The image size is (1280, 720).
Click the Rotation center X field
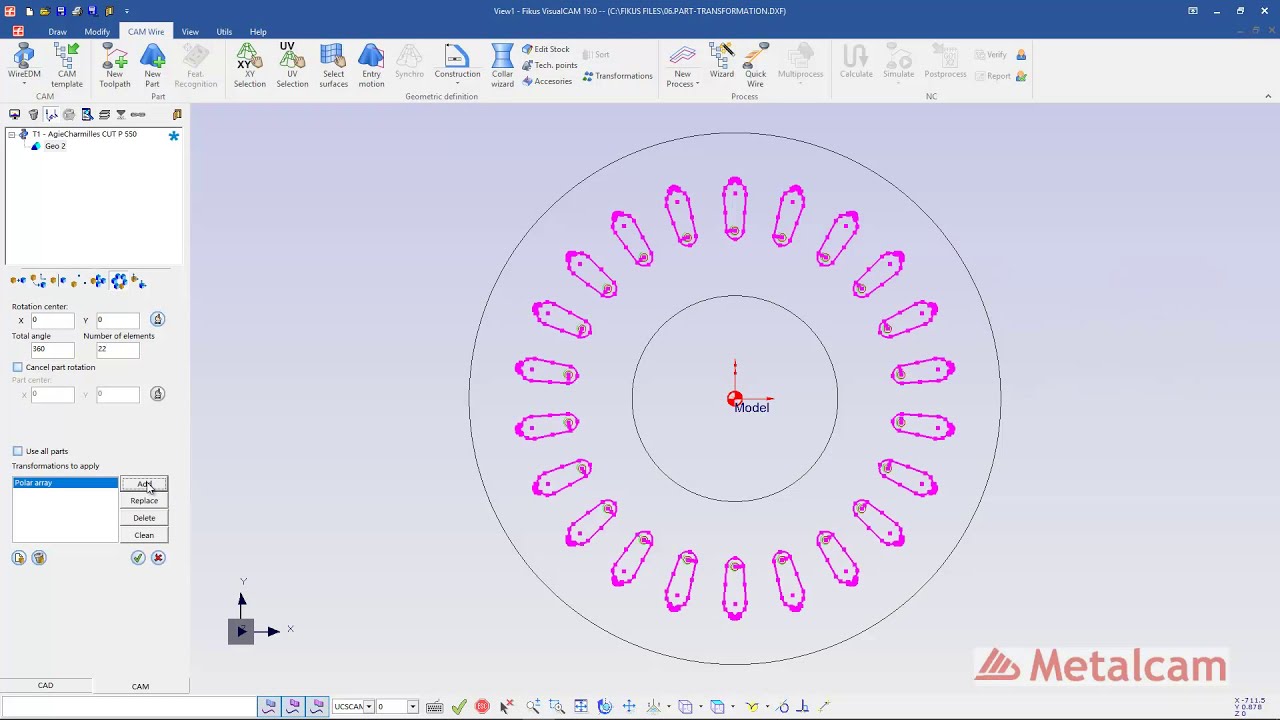point(52,320)
